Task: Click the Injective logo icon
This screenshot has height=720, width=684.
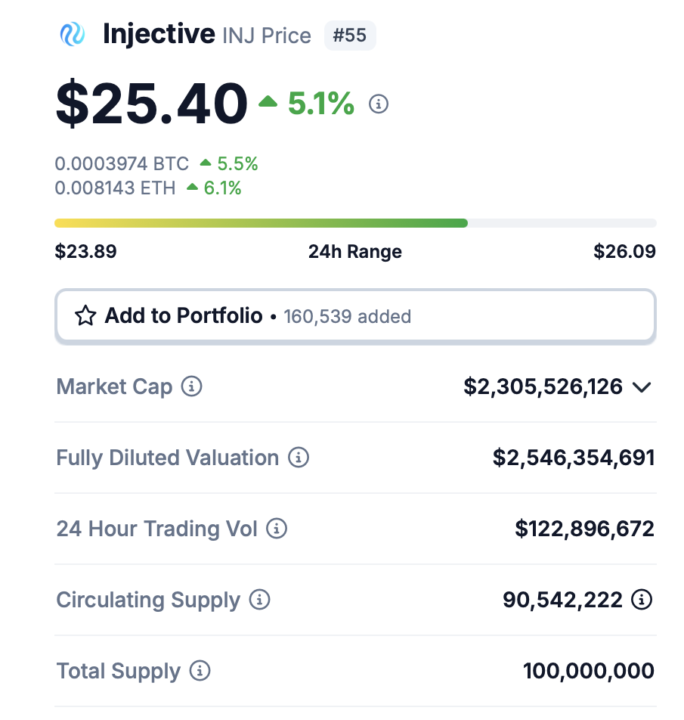Action: point(73,34)
